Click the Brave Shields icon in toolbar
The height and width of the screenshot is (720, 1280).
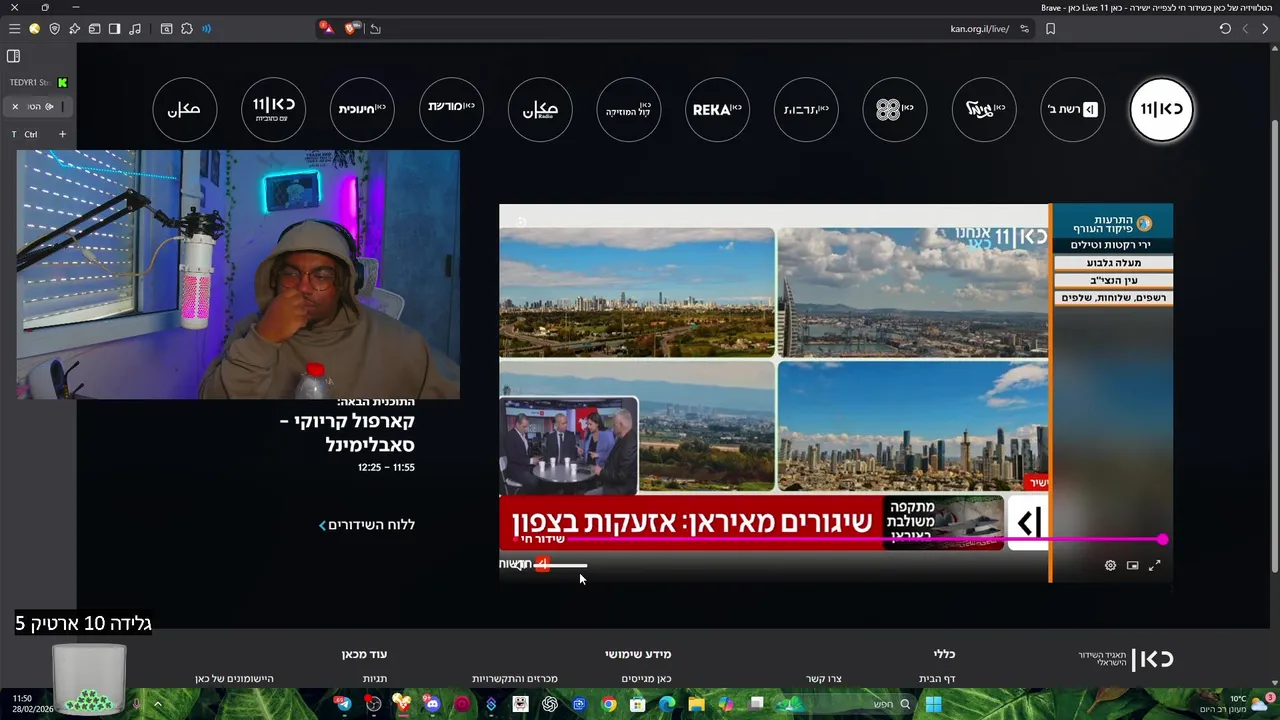pos(54,29)
